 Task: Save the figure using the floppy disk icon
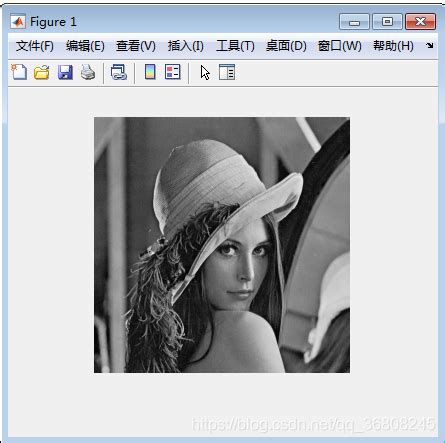coord(65,72)
